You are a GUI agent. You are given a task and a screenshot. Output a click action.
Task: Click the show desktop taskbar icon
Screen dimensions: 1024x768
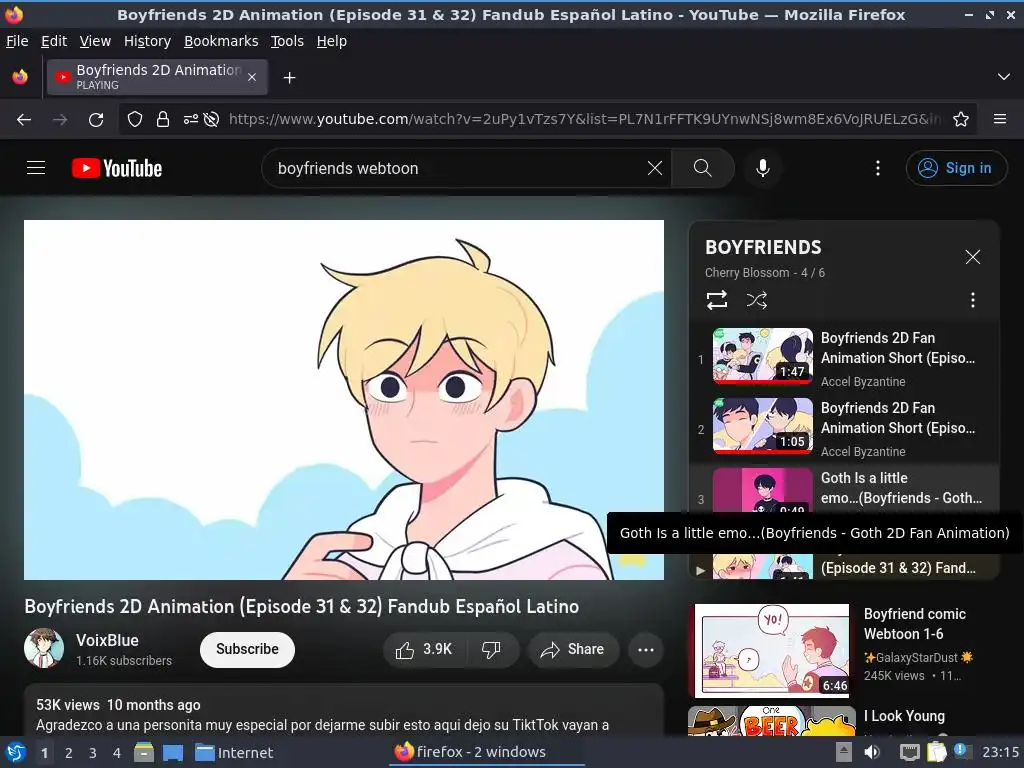tap(172, 752)
